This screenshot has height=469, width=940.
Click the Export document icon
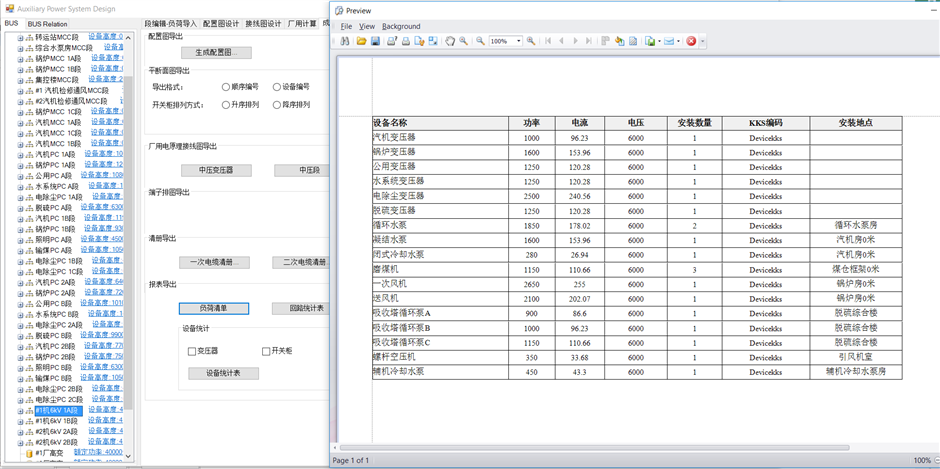pyautogui.click(x=650, y=41)
